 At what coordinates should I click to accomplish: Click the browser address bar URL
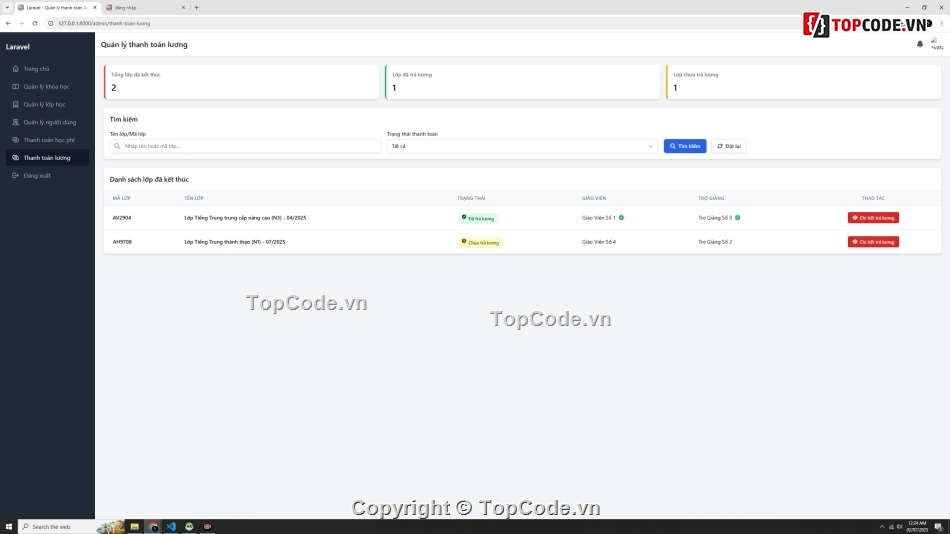104,23
